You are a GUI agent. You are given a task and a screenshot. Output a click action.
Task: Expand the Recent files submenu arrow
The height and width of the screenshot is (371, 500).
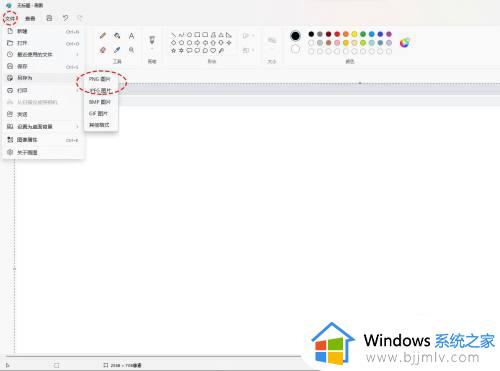[x=77, y=54]
